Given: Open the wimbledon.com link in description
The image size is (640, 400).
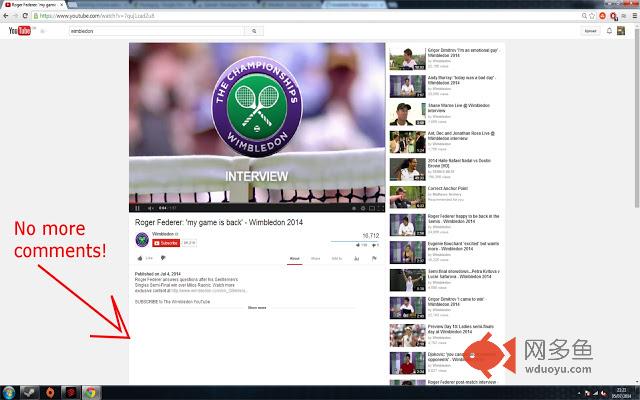Looking at the screenshot, I should point(208,291).
